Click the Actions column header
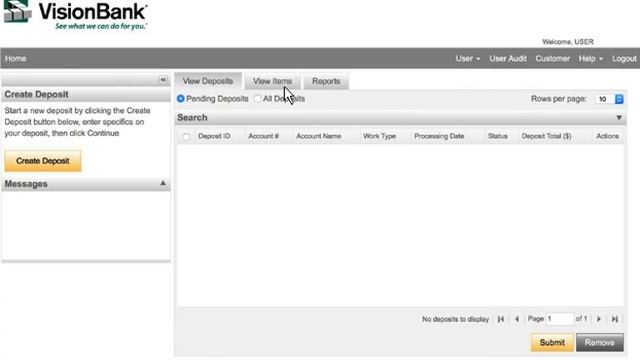This screenshot has width=640, height=360. pyautogui.click(x=607, y=136)
